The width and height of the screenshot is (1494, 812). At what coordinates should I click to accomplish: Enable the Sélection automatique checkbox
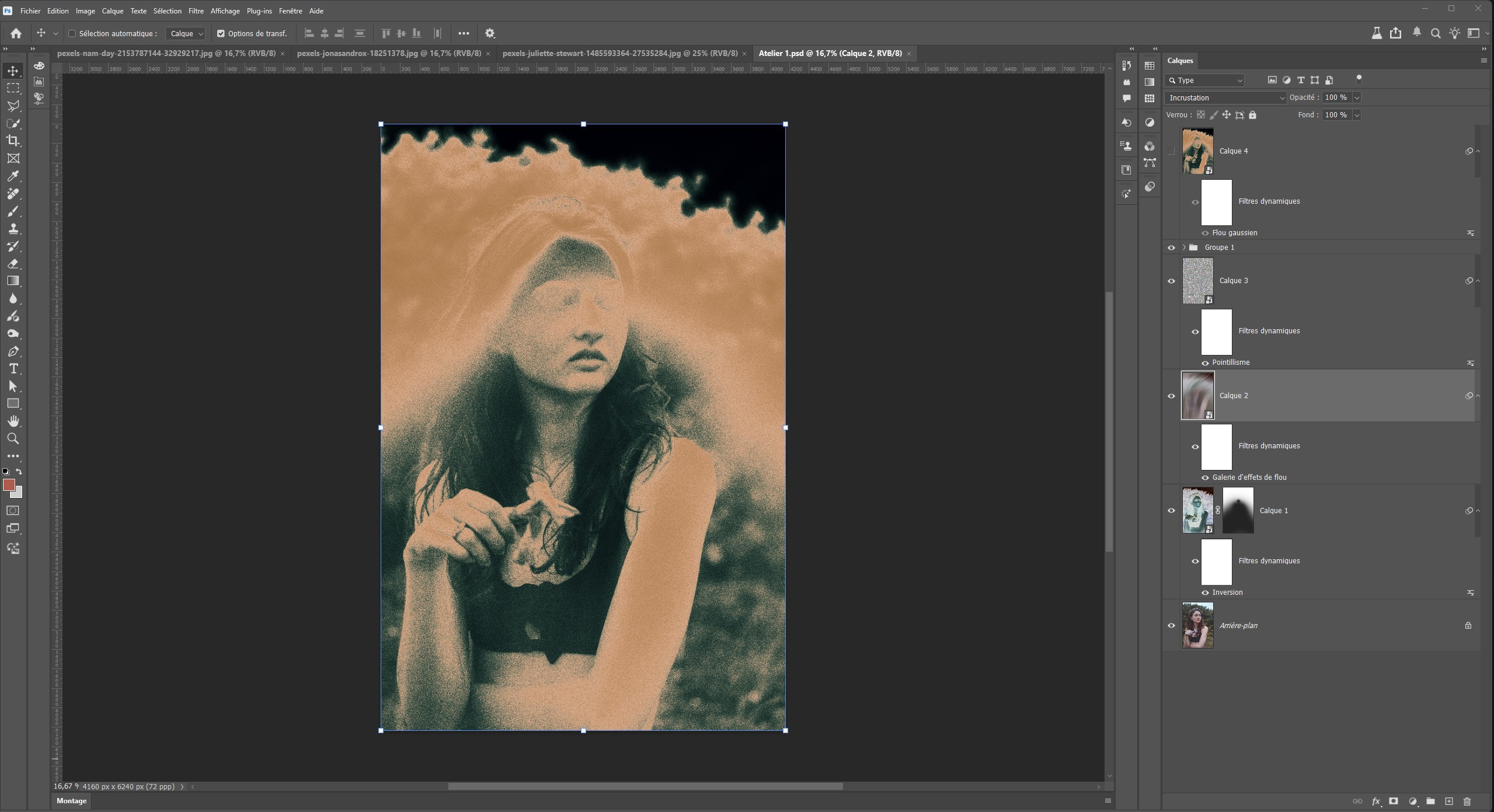[72, 34]
